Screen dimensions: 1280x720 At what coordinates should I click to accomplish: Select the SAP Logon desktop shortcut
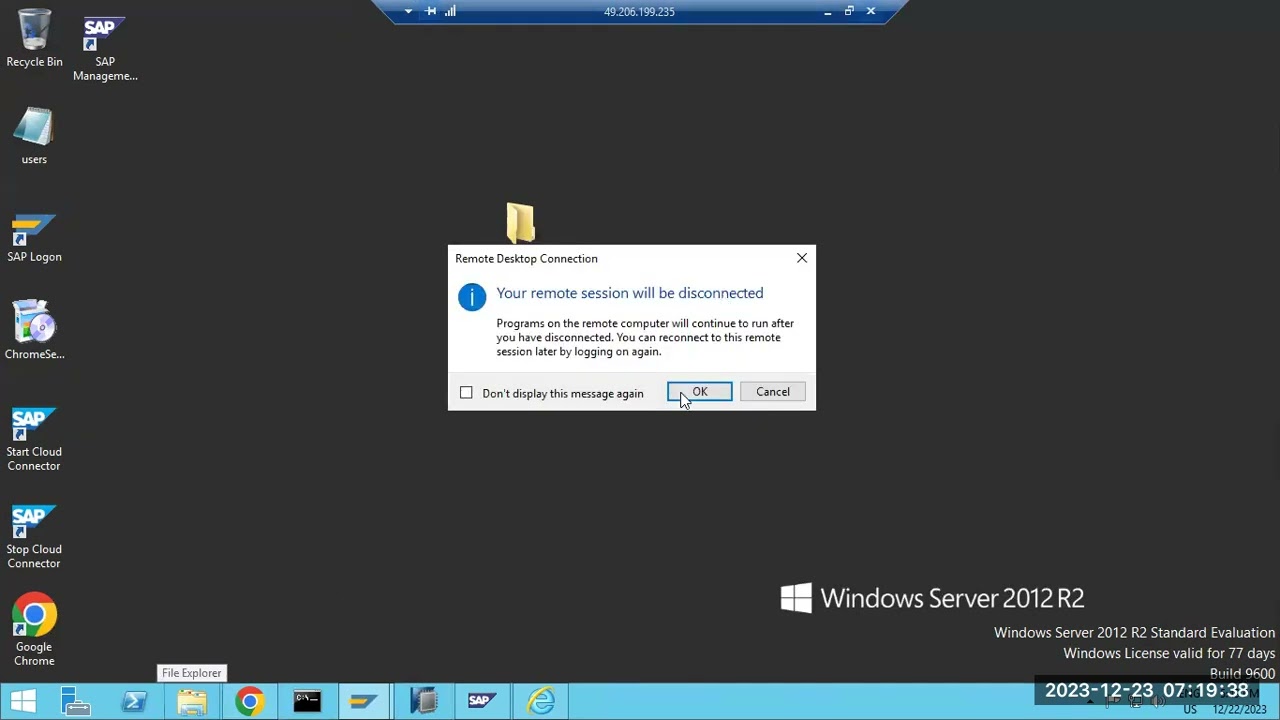[34, 238]
